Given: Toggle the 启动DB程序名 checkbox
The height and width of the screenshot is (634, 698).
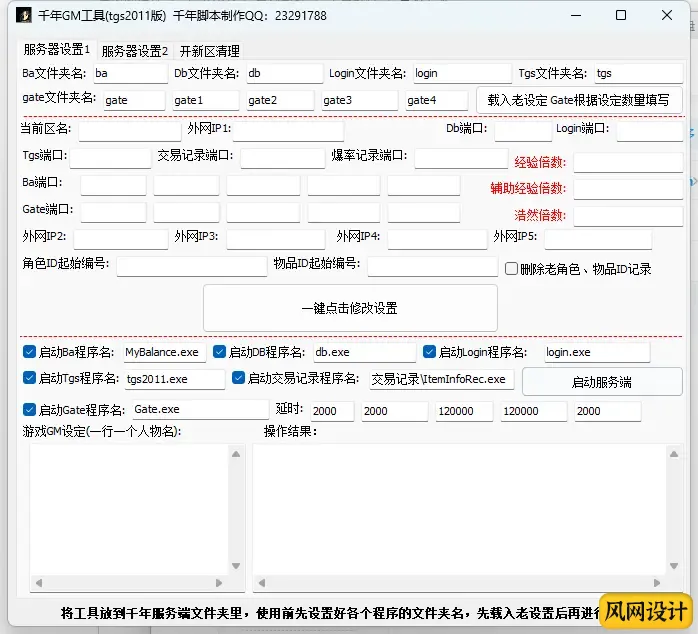Looking at the screenshot, I should (x=219, y=352).
